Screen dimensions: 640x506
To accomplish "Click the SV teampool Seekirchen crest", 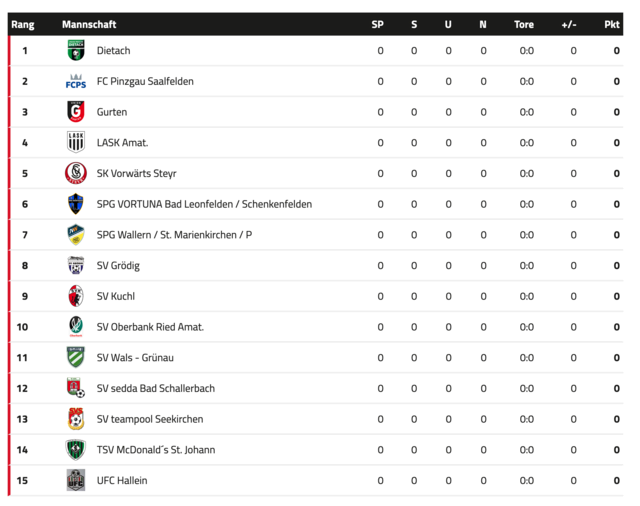I will coord(76,419).
